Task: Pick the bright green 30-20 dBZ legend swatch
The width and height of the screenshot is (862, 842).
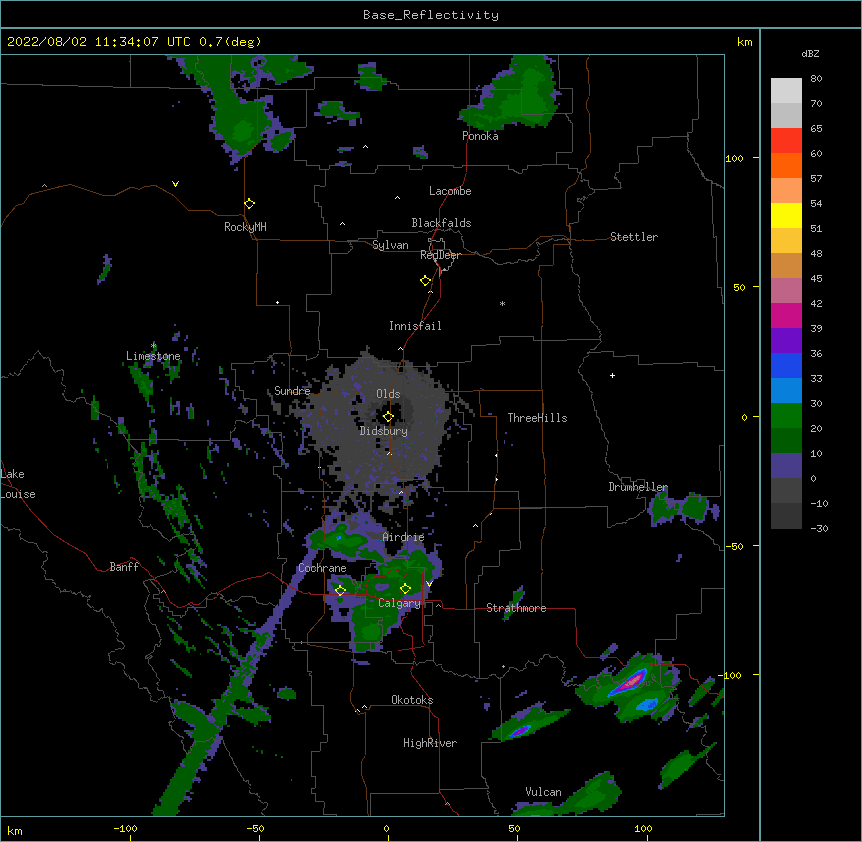Action: tap(786, 416)
